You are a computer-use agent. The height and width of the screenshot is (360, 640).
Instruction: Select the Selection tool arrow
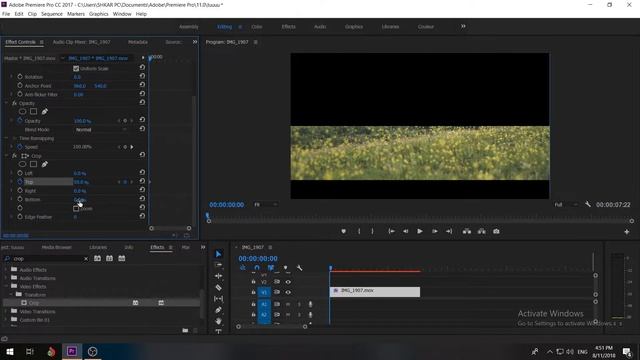click(x=218, y=254)
